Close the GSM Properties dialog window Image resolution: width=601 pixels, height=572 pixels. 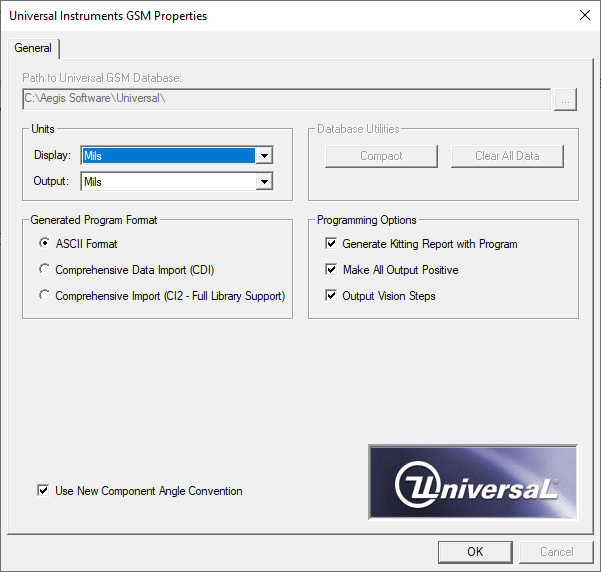pyautogui.click(x=584, y=15)
